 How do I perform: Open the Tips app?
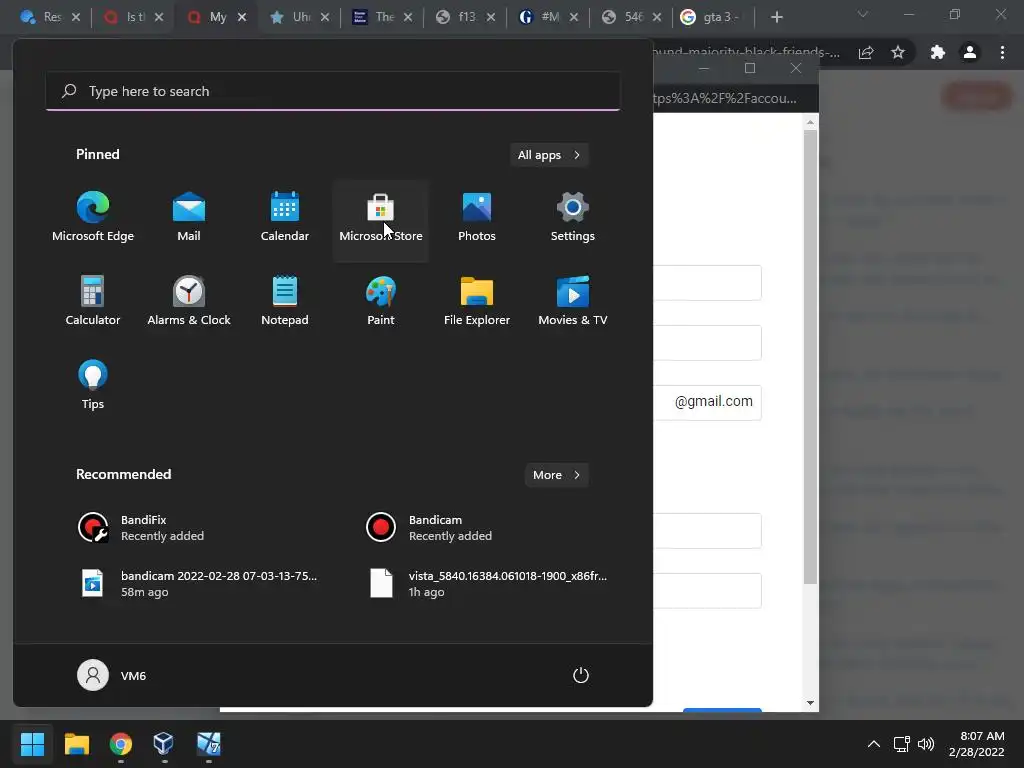93,385
